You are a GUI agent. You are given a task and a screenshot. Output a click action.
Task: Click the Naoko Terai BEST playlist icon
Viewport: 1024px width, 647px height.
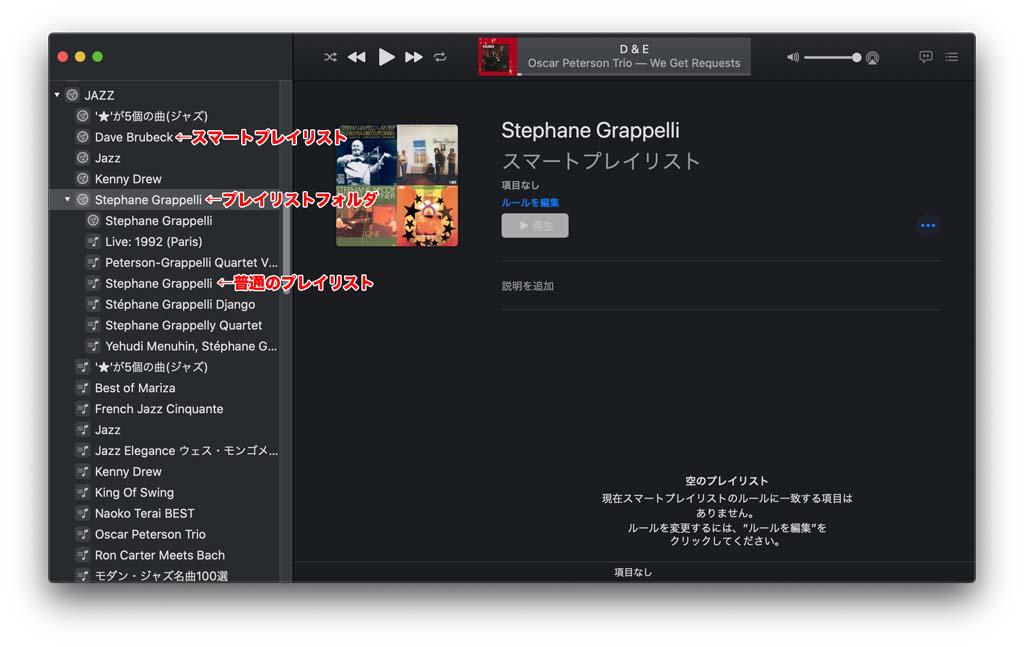(x=82, y=513)
